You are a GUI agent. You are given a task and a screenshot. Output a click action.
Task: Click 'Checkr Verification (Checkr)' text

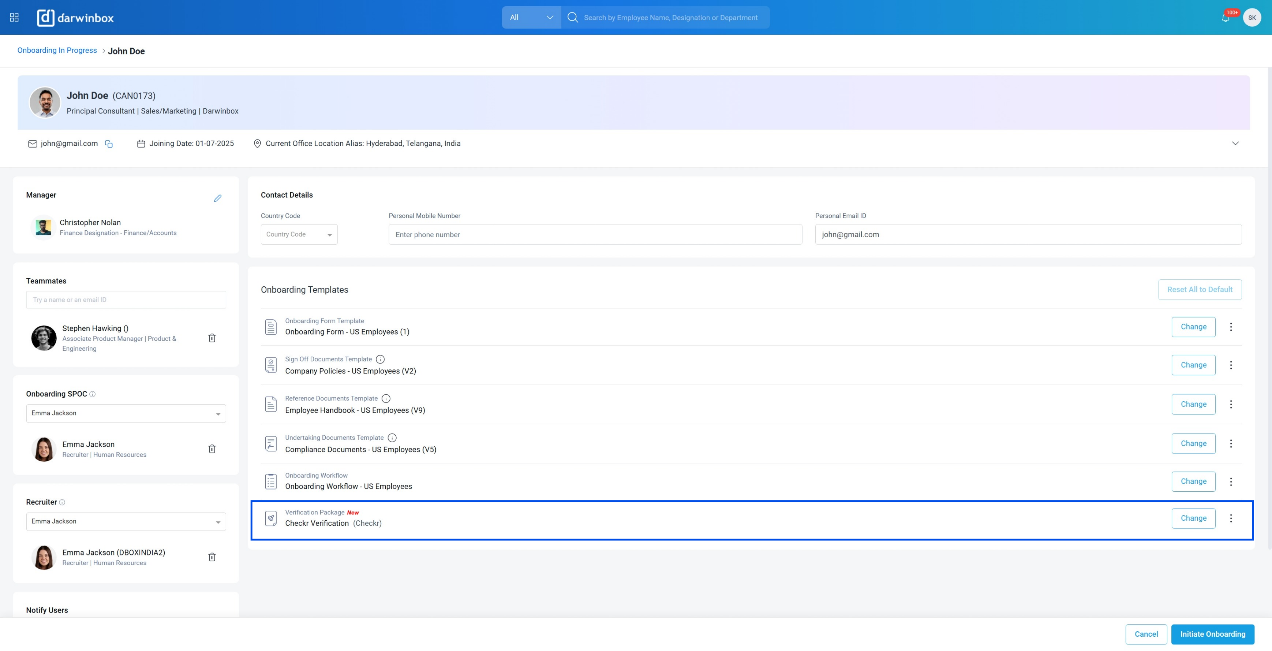click(x=333, y=523)
